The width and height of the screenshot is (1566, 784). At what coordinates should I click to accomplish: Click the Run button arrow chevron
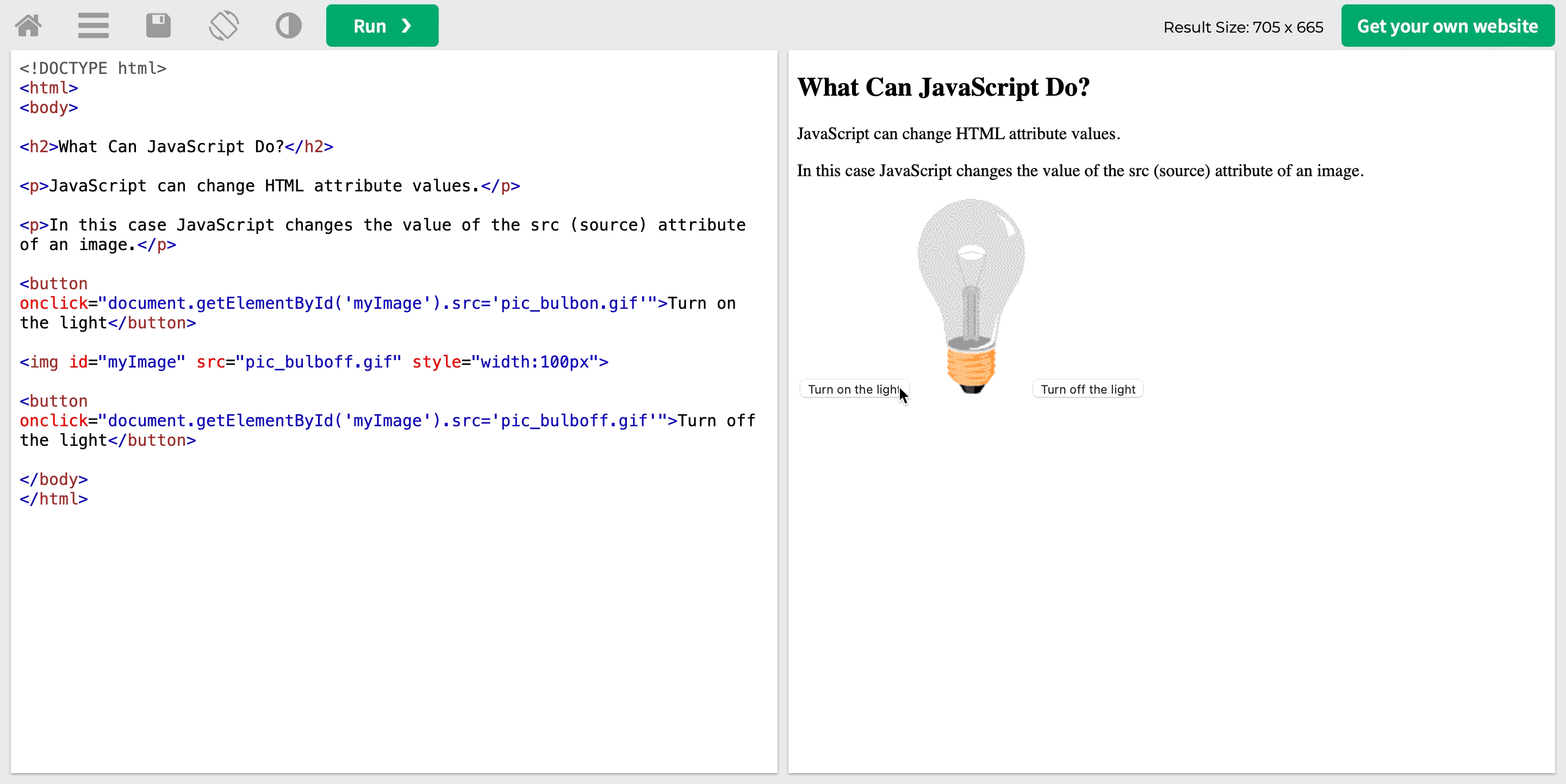pos(407,26)
